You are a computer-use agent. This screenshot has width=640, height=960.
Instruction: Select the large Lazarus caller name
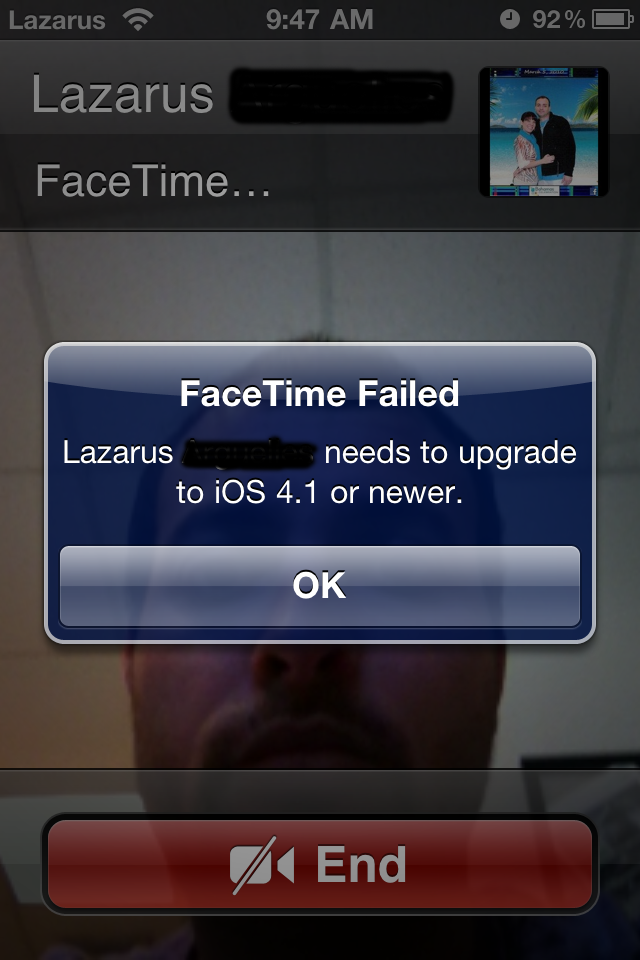pos(122,95)
